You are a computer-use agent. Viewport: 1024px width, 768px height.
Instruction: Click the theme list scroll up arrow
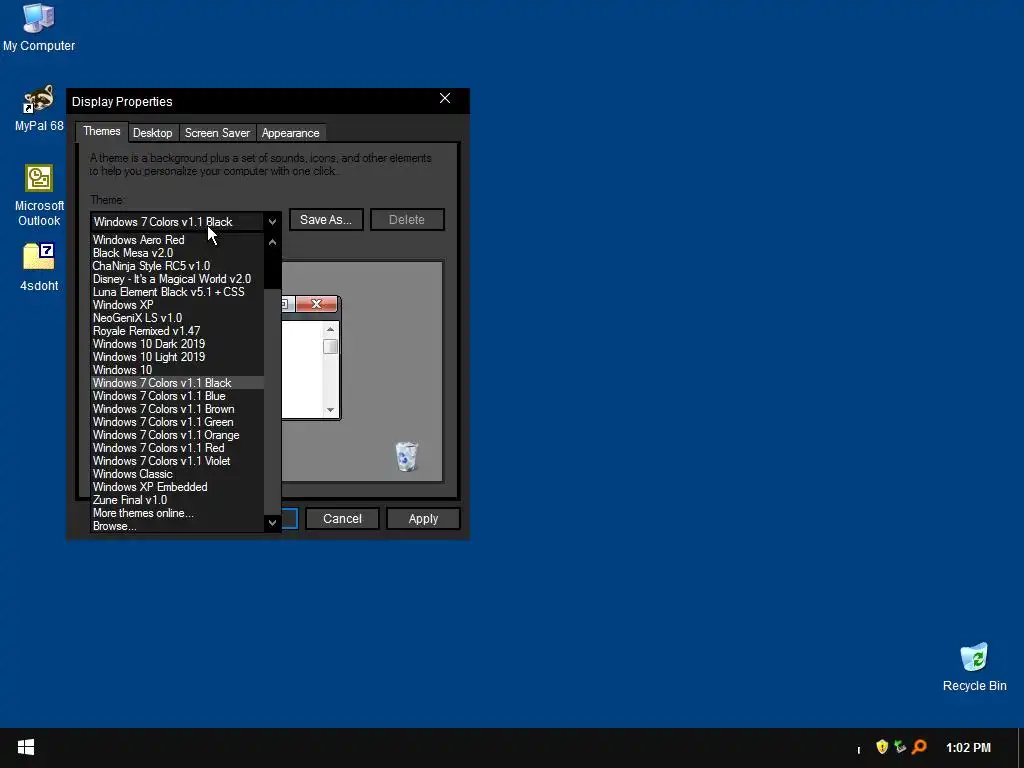[272, 242]
